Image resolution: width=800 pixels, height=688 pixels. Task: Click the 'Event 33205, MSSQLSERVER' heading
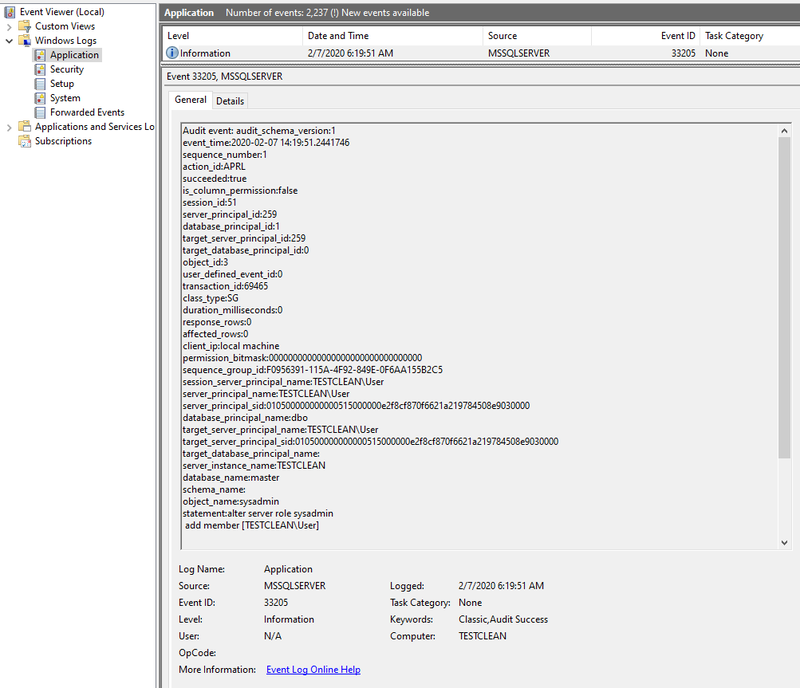pyautogui.click(x=224, y=77)
